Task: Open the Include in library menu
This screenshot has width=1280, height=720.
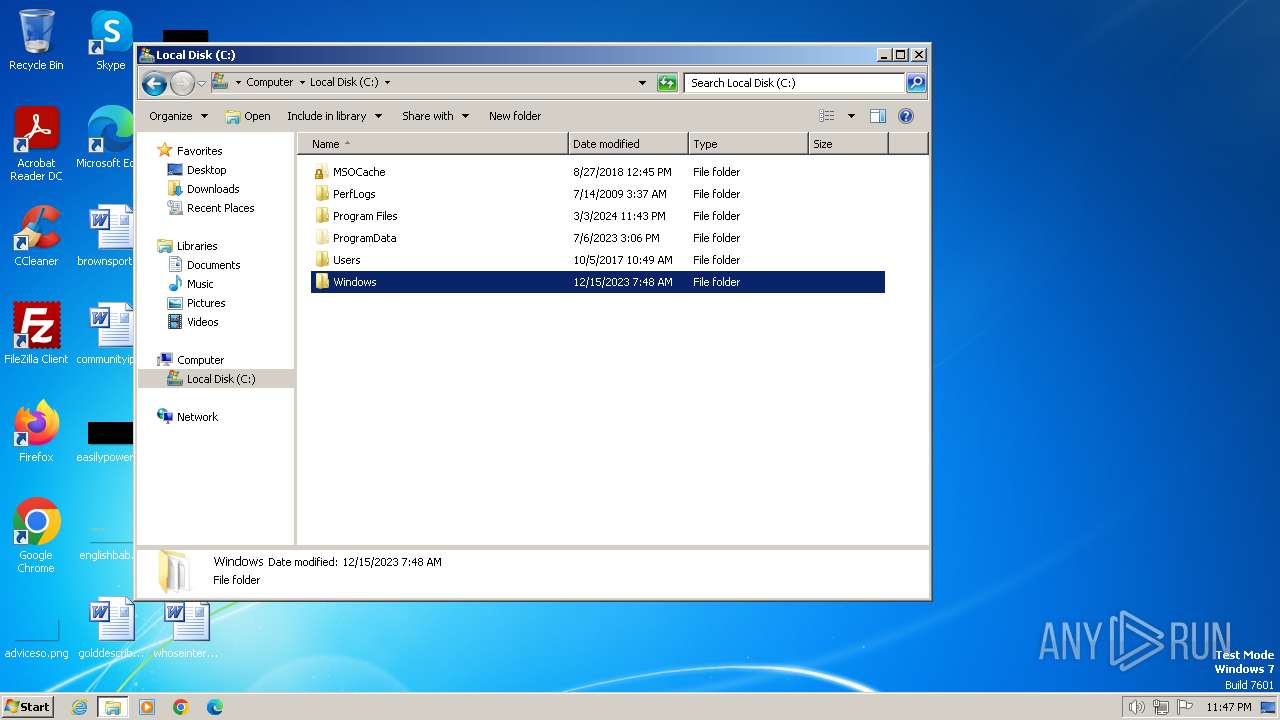Action: click(x=334, y=116)
